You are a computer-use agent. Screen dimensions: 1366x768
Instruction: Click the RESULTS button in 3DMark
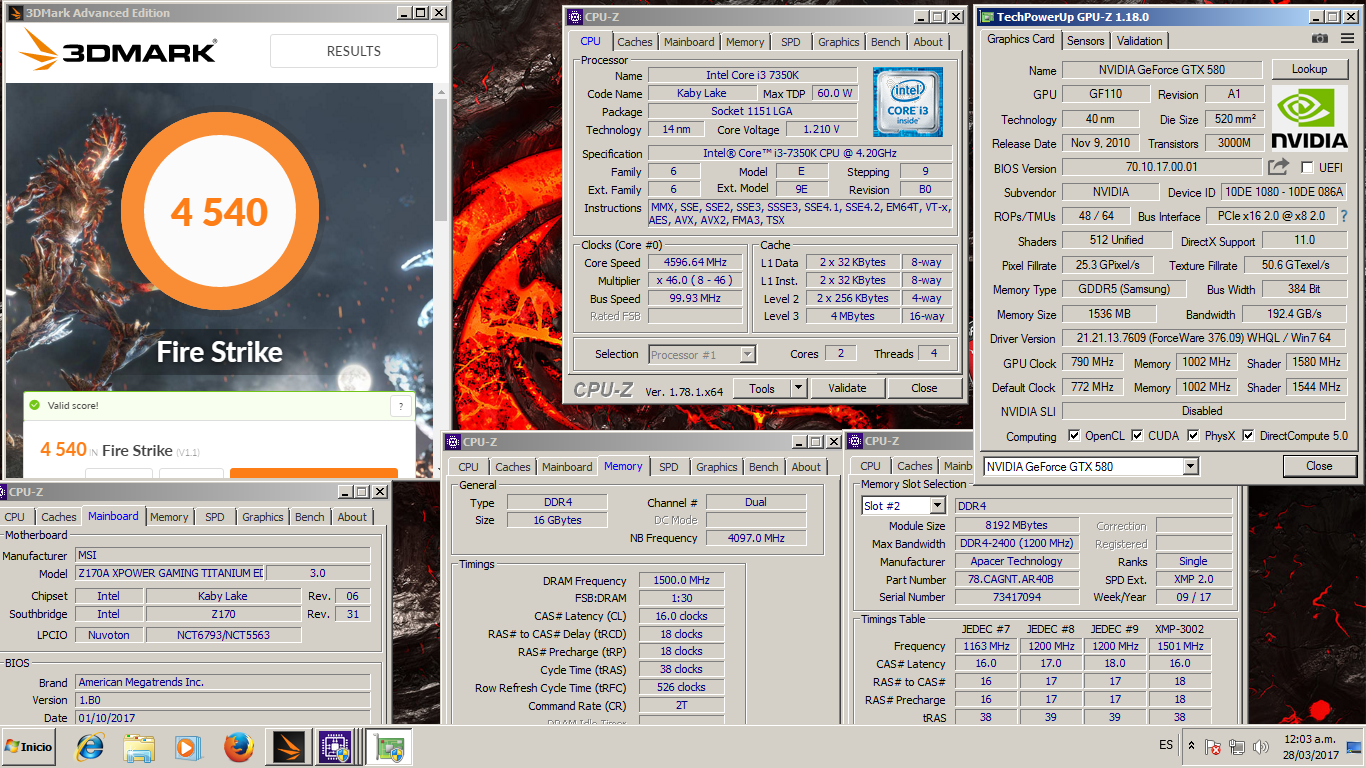tap(354, 51)
